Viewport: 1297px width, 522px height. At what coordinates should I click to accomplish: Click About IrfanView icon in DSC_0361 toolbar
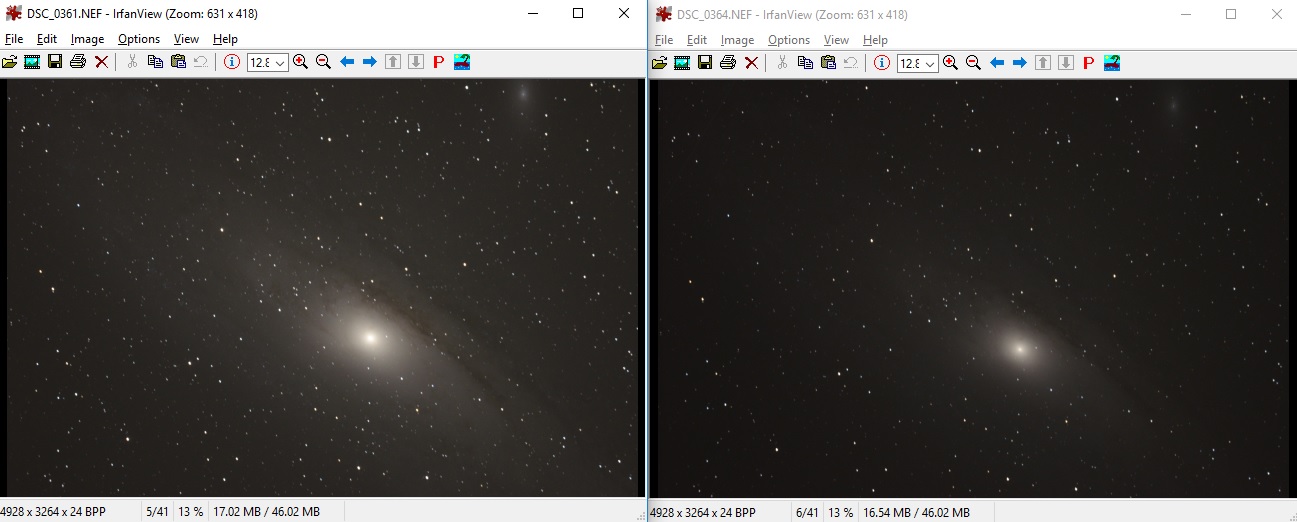point(462,62)
